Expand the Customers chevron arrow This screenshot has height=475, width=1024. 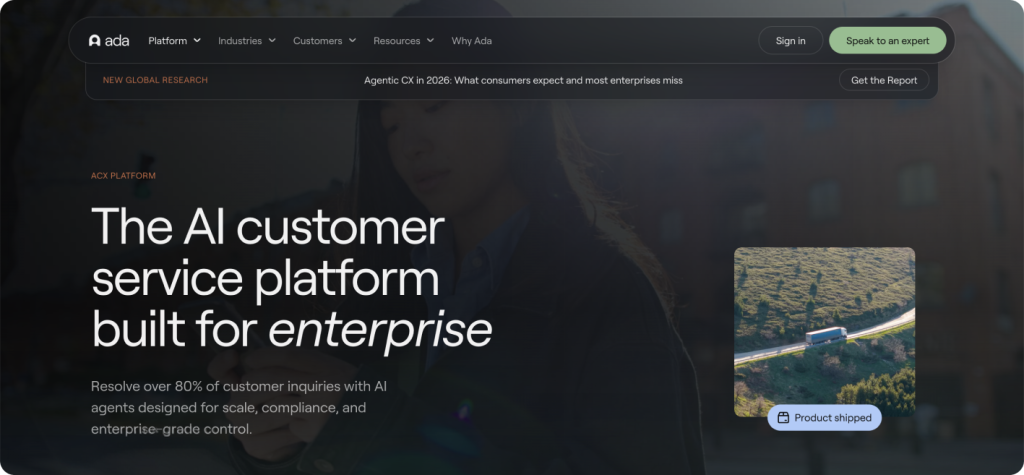coord(352,41)
